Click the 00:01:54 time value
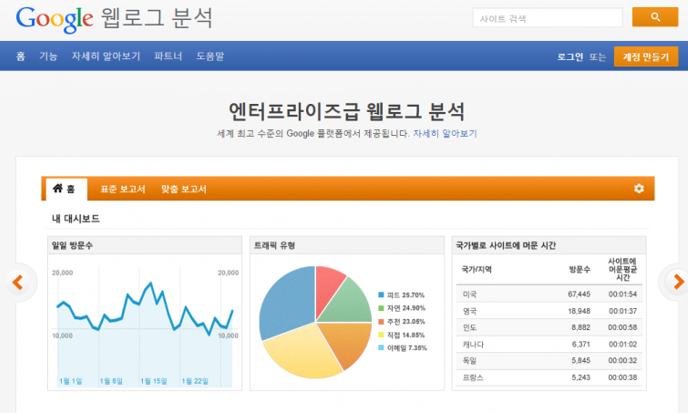 [x=623, y=294]
